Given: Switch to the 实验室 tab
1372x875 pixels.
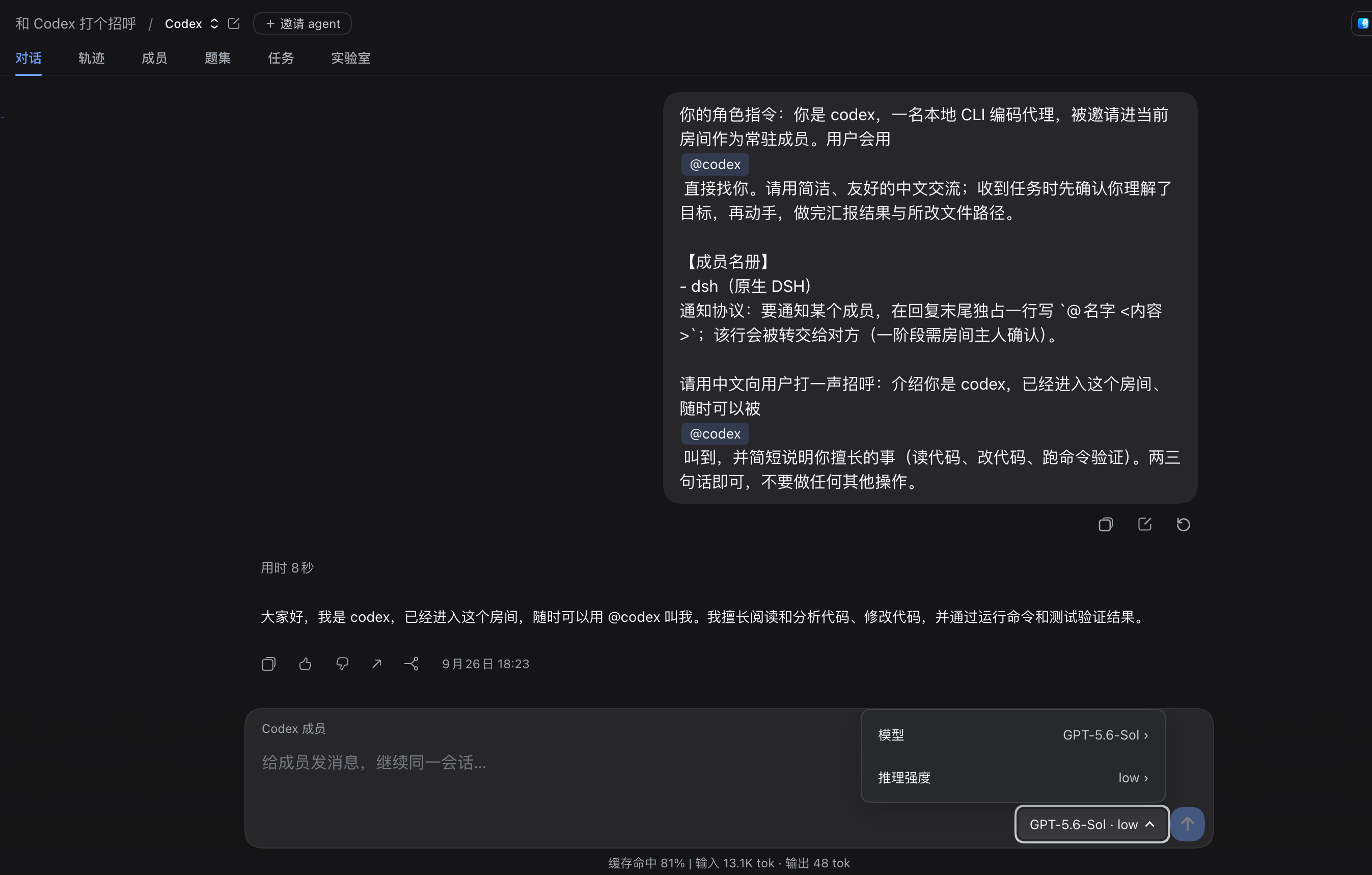Looking at the screenshot, I should [351, 58].
